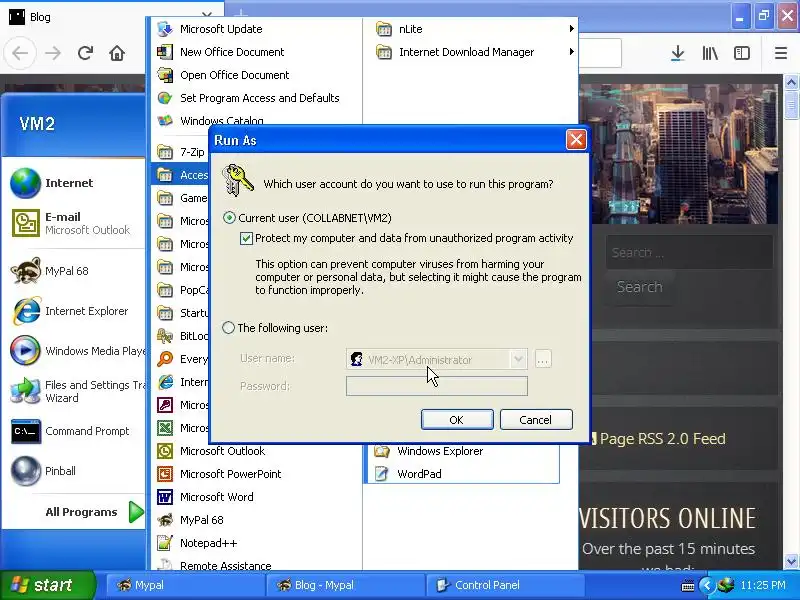Click OK in the Run As dialog

(x=457, y=419)
